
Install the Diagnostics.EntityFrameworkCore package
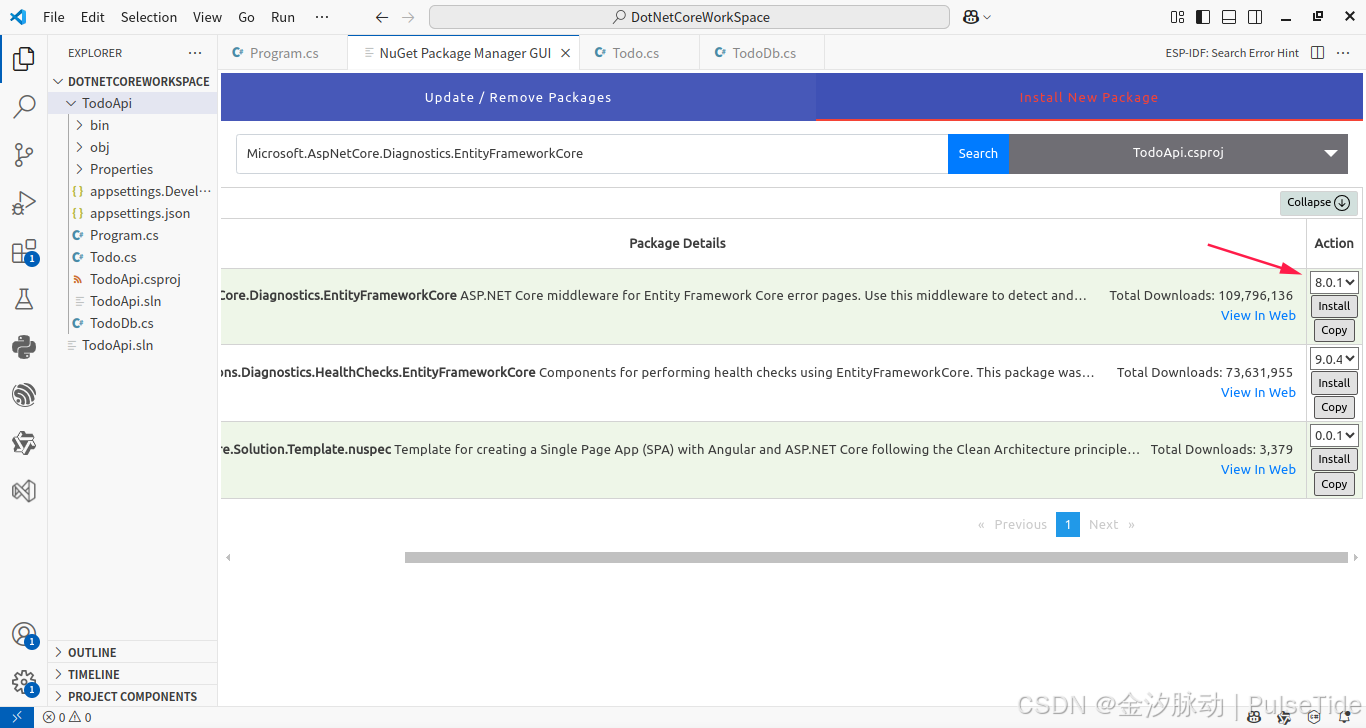(1334, 306)
